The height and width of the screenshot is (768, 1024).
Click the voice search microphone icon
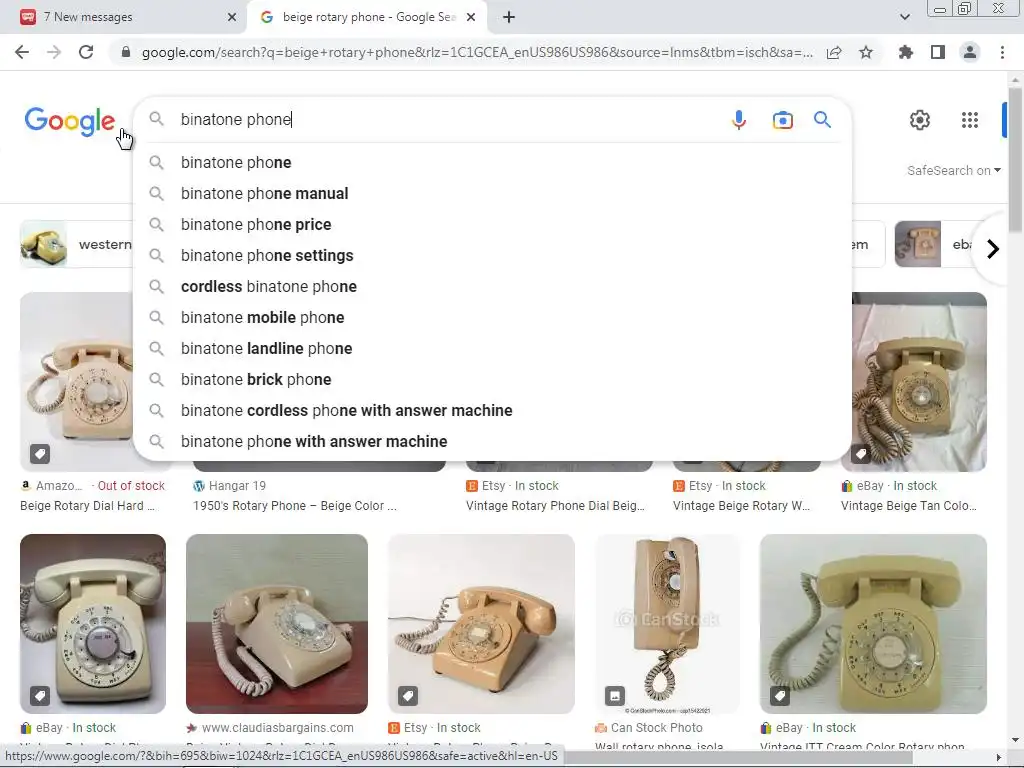(739, 120)
